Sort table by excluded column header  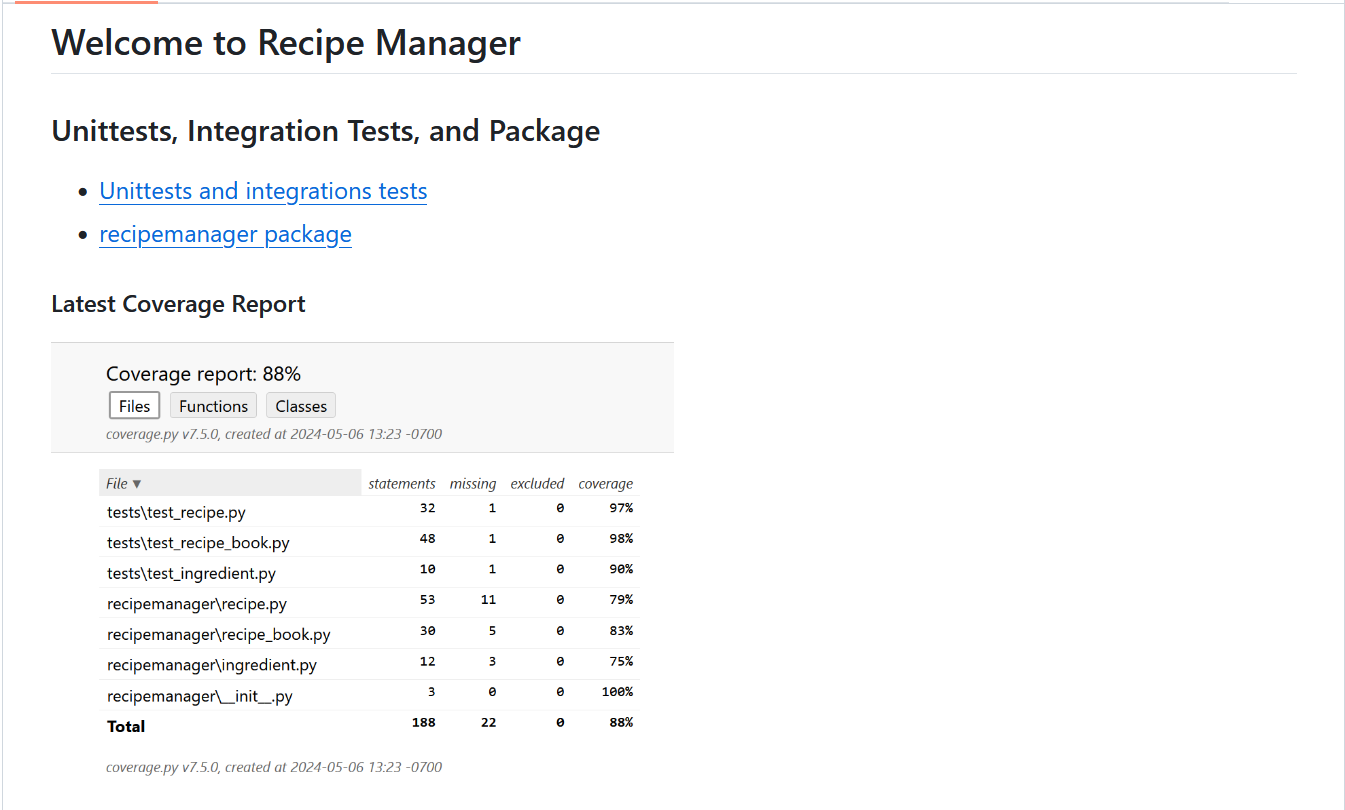[x=537, y=484]
